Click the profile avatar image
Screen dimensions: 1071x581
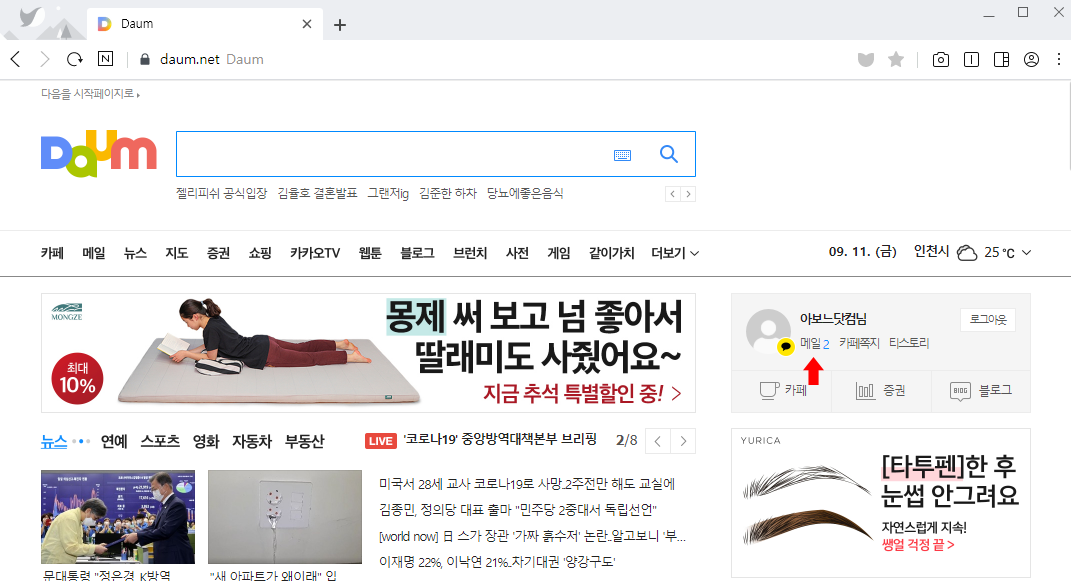(768, 331)
